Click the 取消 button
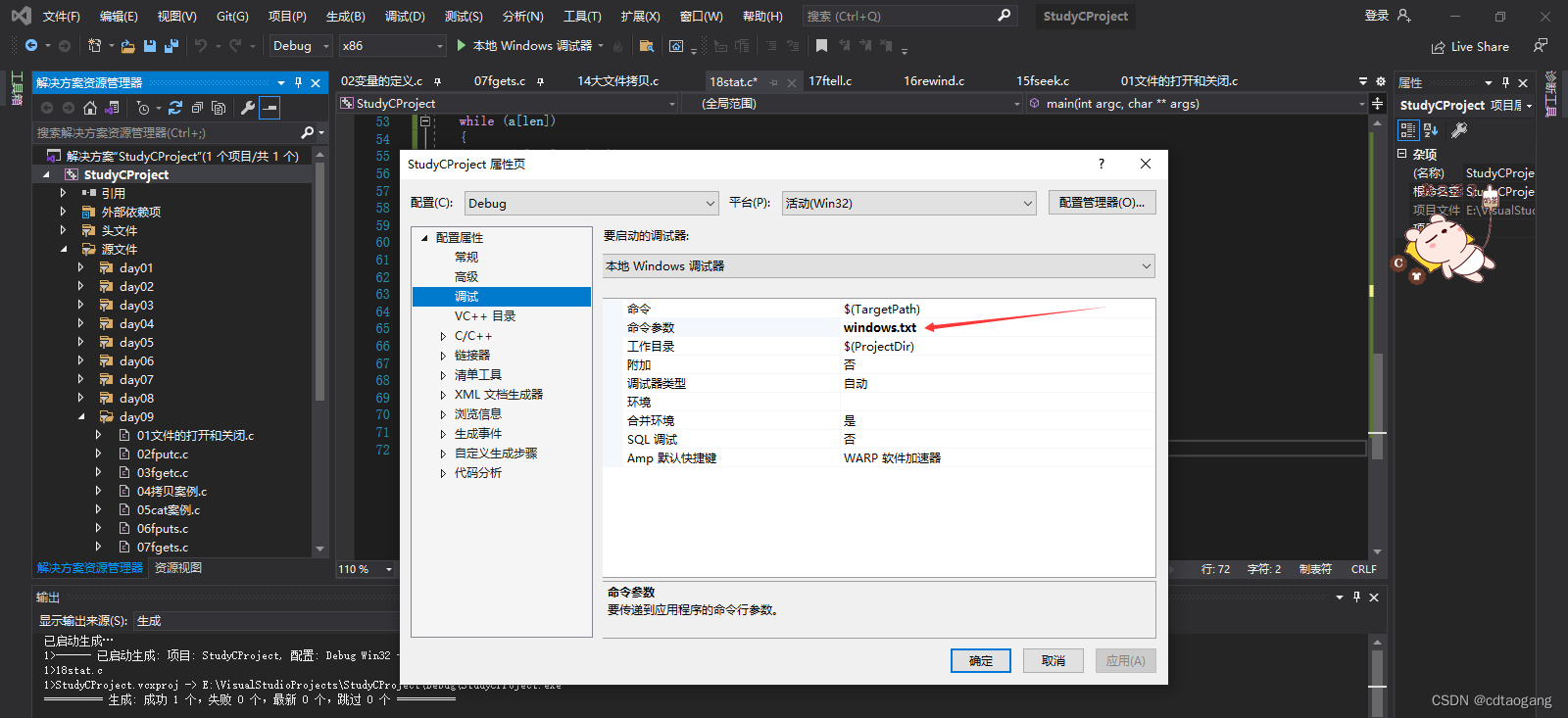Screen dimensions: 1568x718 tap(1053, 661)
